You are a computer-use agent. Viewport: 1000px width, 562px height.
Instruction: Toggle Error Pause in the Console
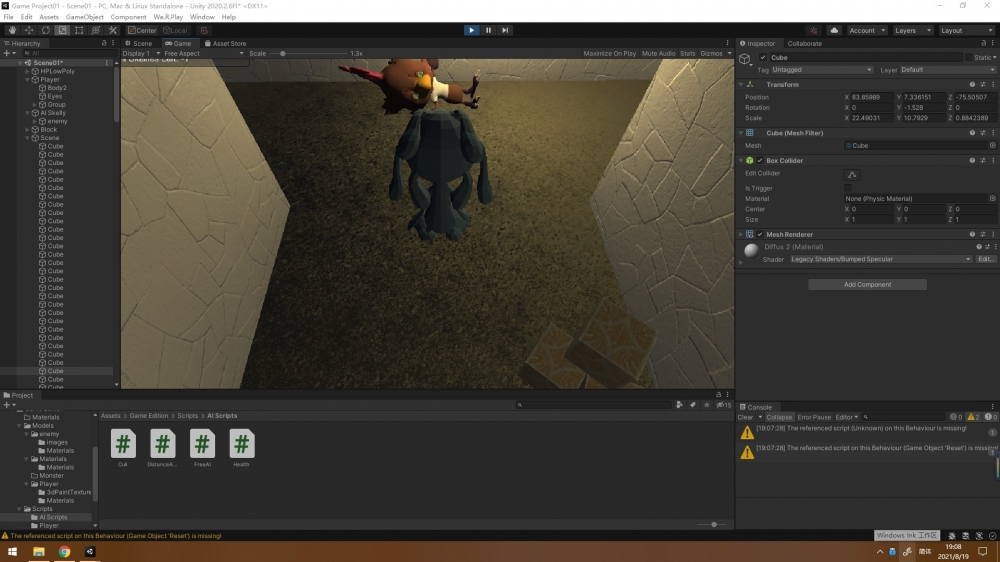(x=814, y=417)
